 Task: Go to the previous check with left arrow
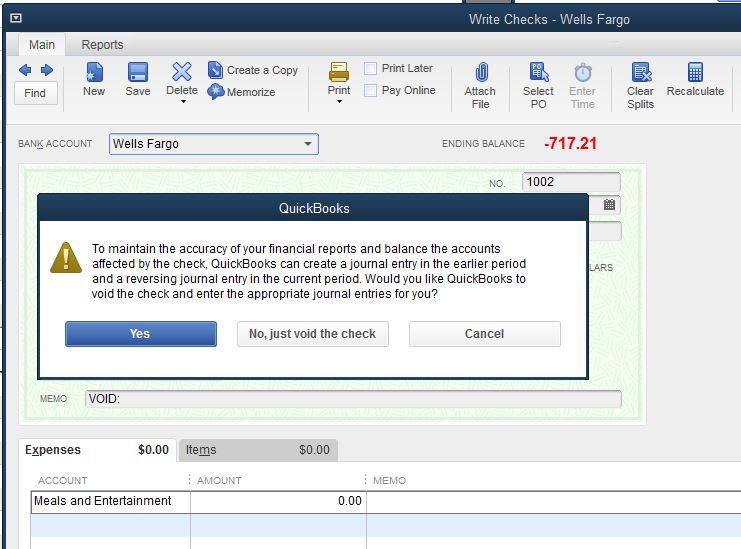tap(25, 70)
